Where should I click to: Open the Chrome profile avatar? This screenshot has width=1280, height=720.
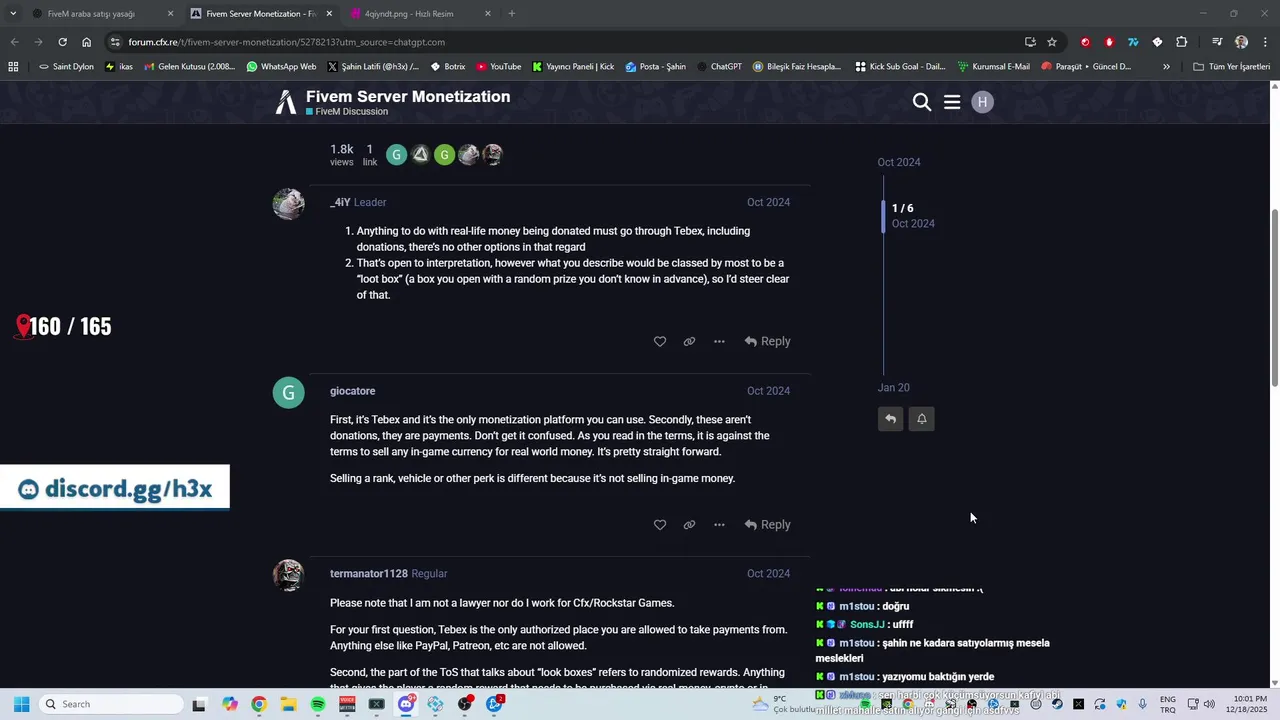coord(1242,42)
